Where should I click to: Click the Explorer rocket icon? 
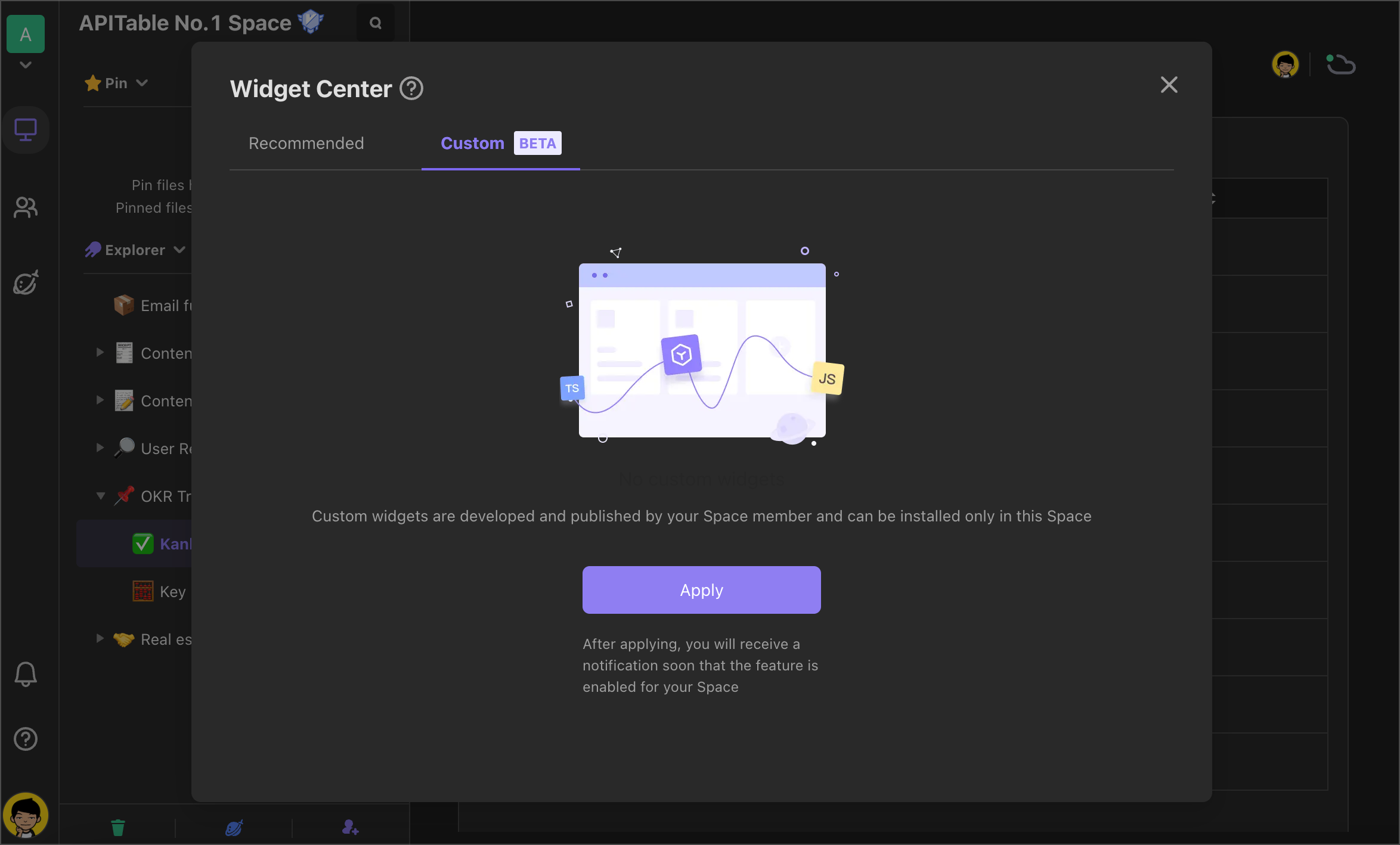pos(92,250)
